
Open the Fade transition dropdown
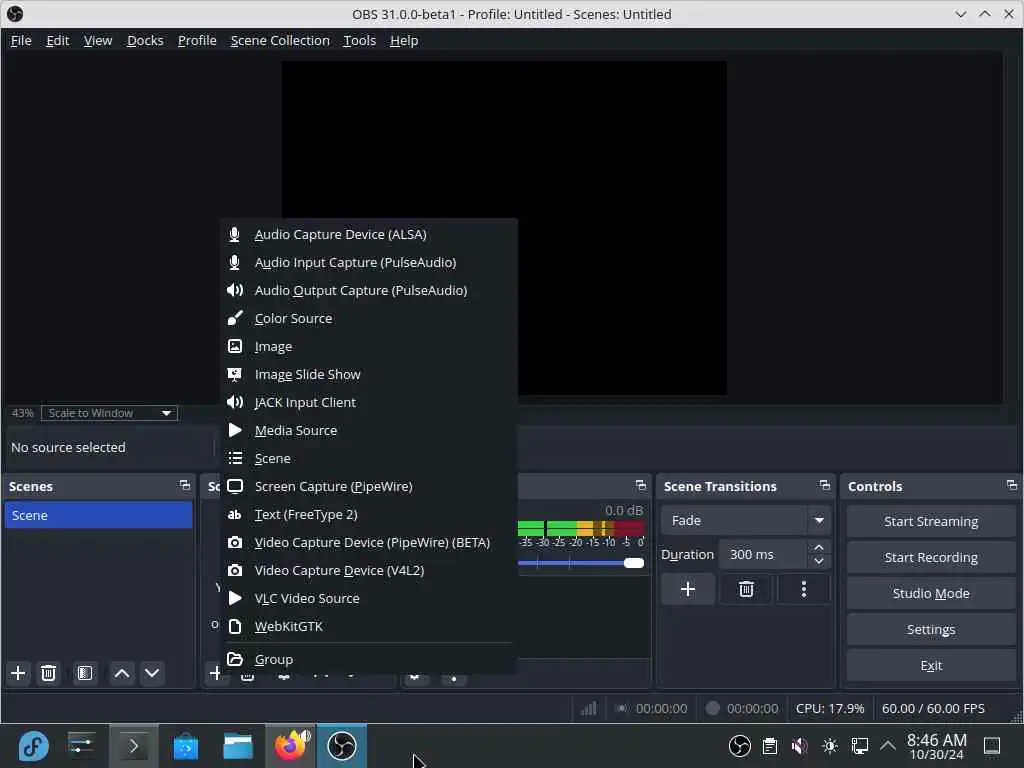coord(746,520)
